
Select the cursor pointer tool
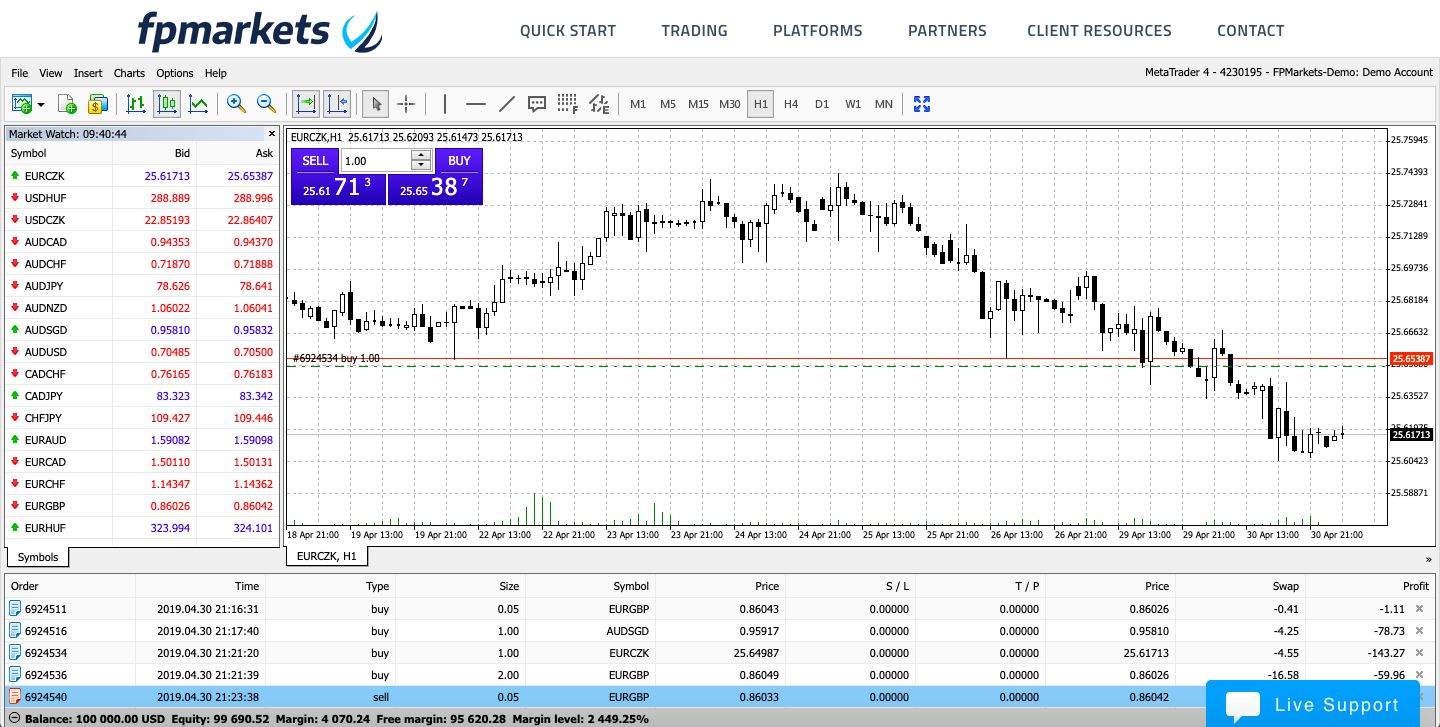pyautogui.click(x=376, y=103)
